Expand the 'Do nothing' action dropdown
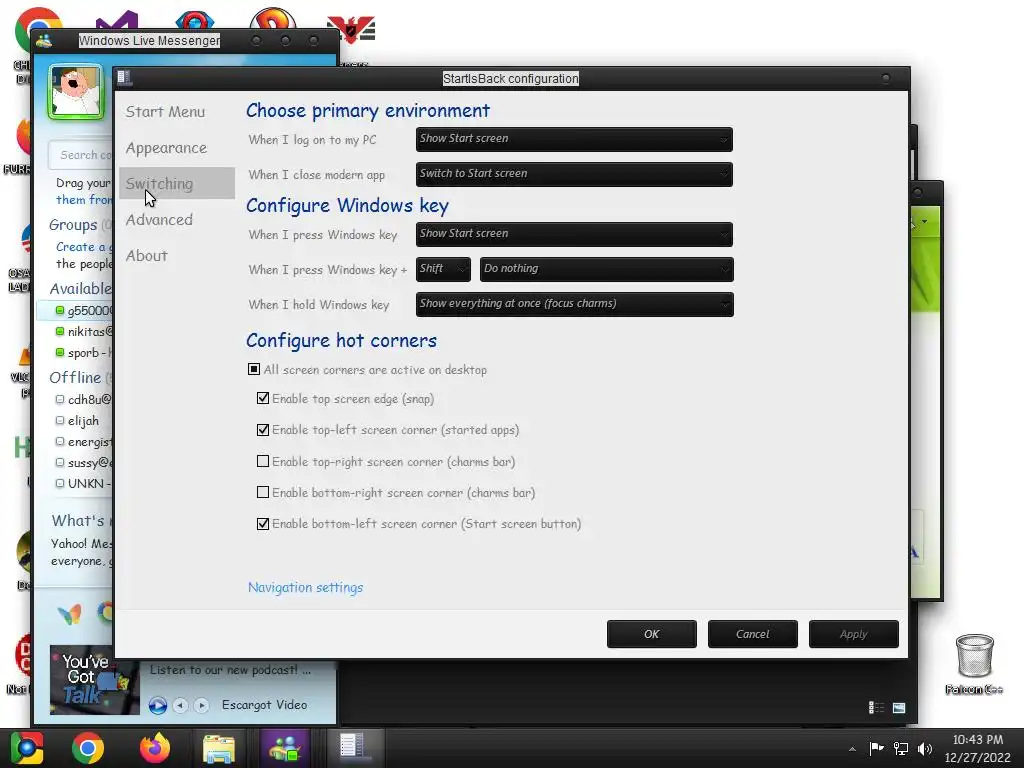The width and height of the screenshot is (1024, 768). [607, 269]
